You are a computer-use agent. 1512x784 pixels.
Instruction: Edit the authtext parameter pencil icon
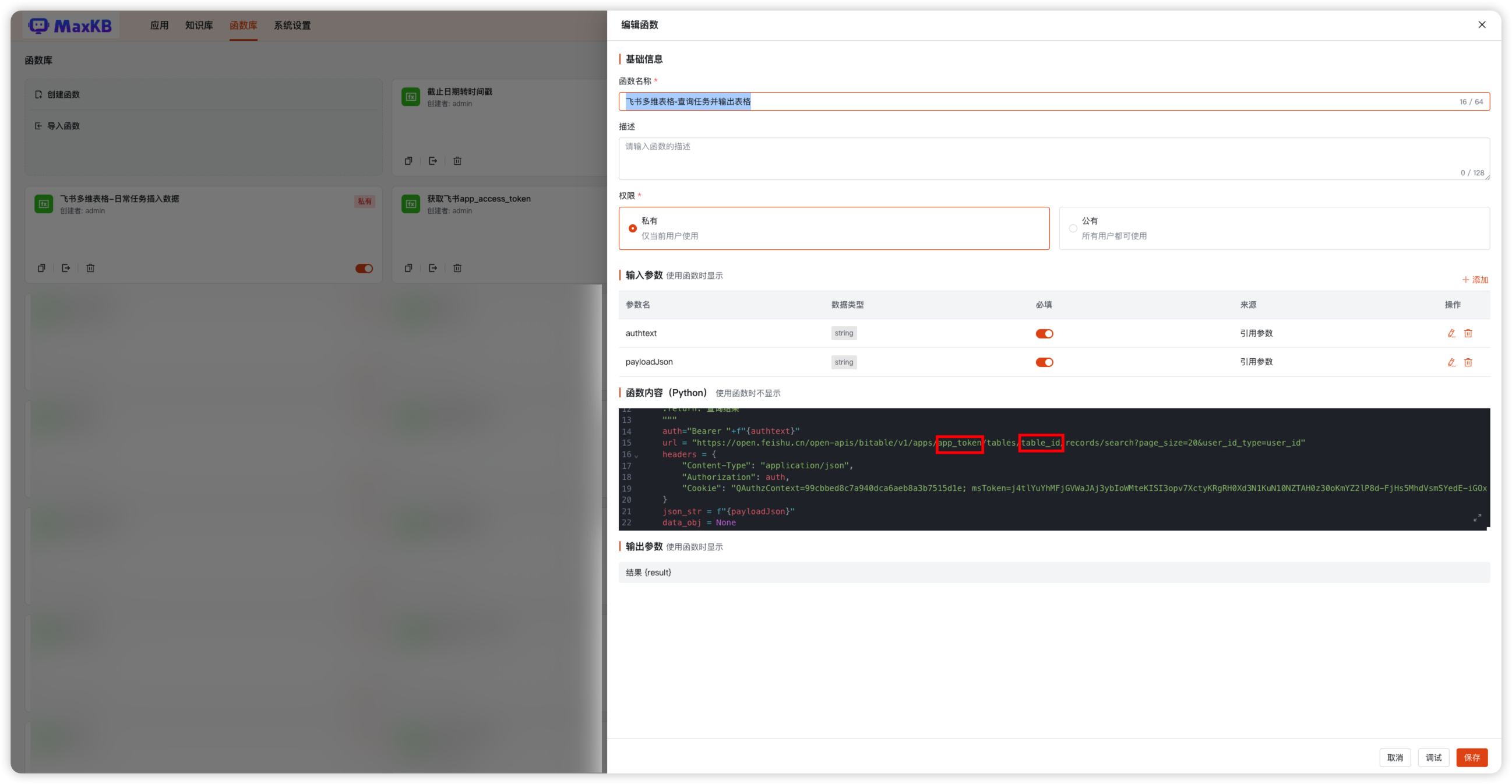1451,333
